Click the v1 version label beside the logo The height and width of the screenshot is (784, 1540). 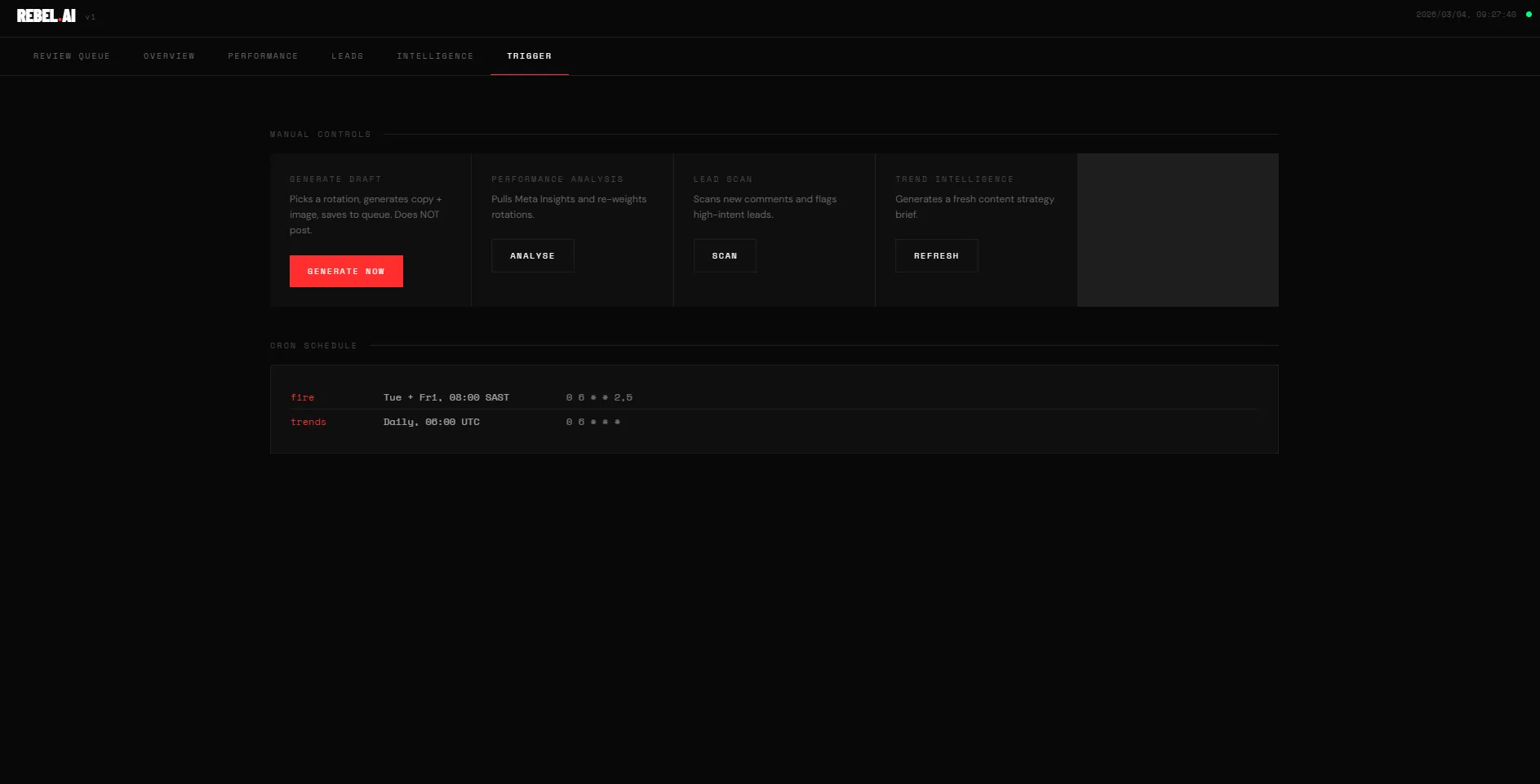point(90,16)
